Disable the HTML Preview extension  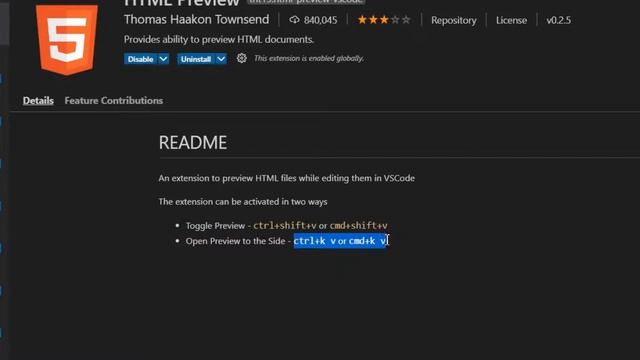point(140,59)
